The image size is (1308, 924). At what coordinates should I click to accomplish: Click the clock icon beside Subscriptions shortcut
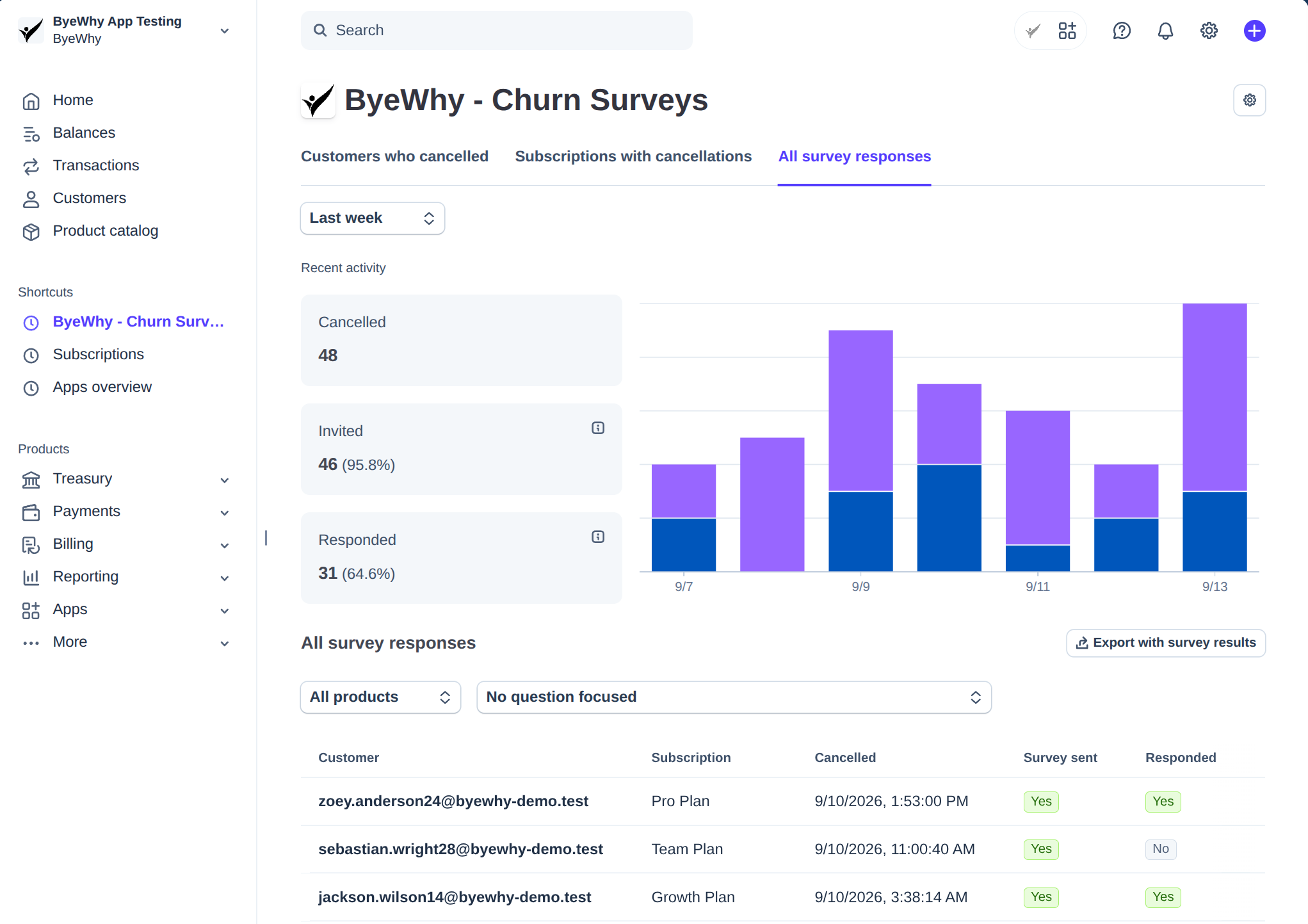31,355
